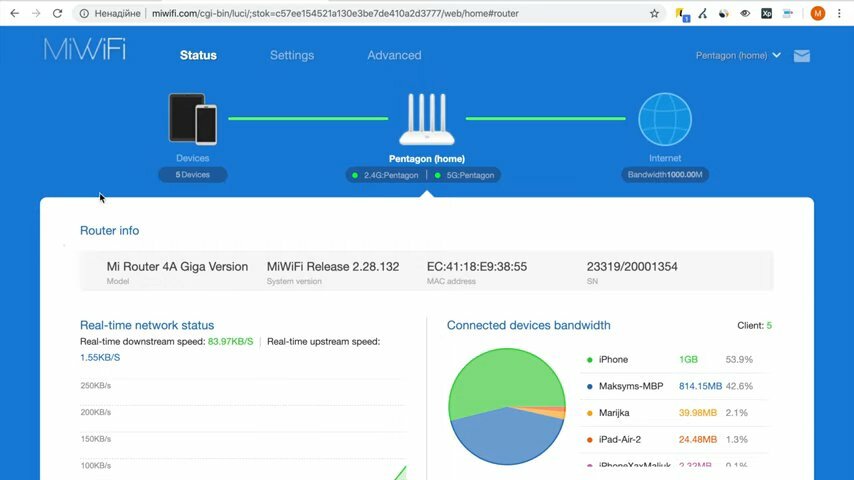Click the 814.15MB usage value
This screenshot has width=854, height=480.
click(700, 386)
